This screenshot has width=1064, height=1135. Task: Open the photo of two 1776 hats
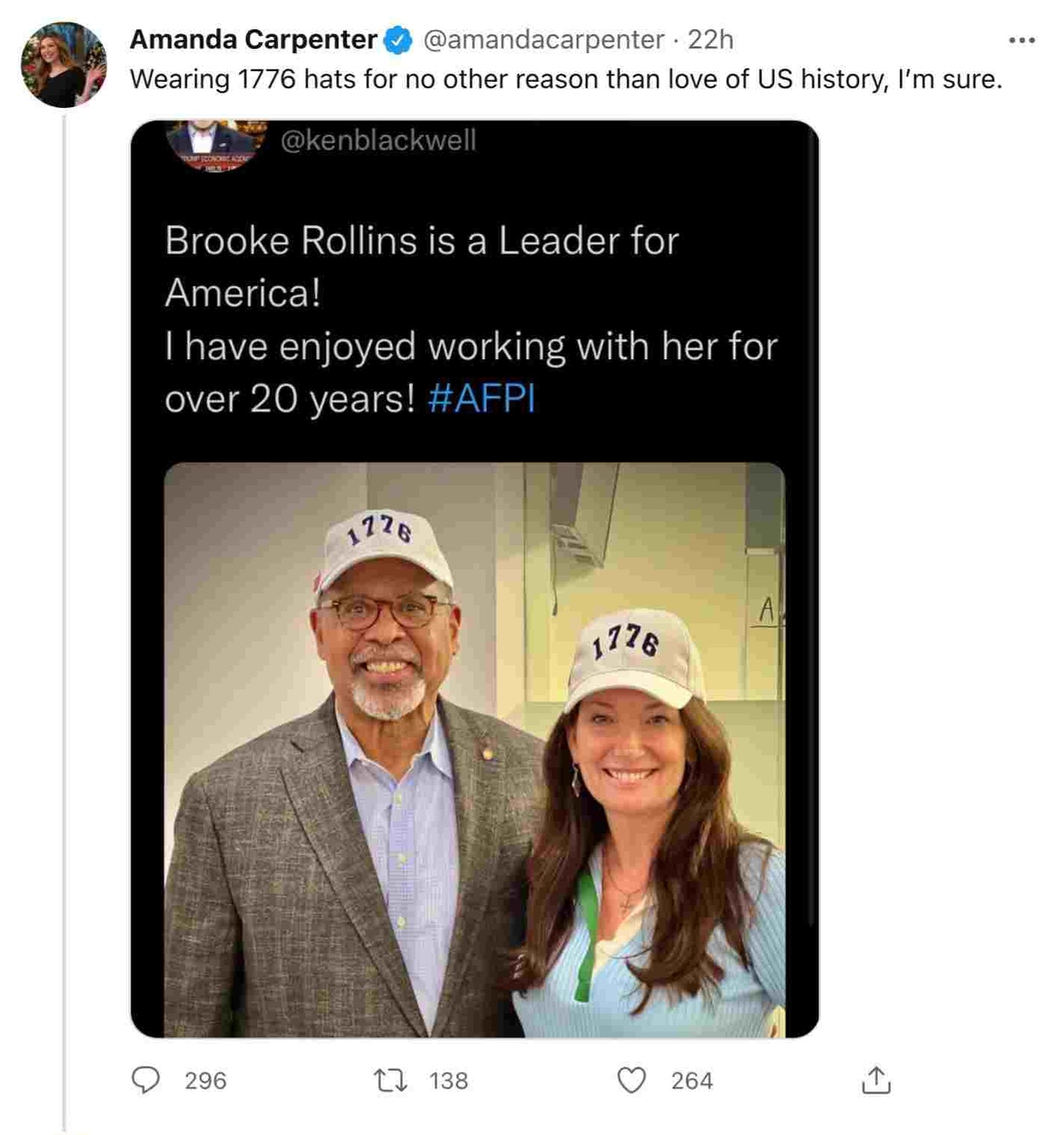474,750
